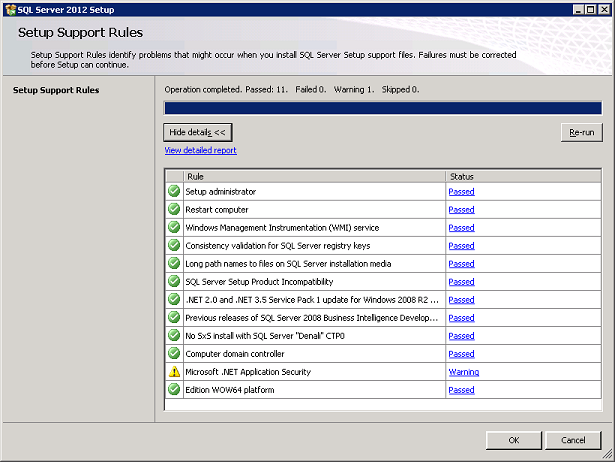Screen dimensions: 615x462
Task: Click the 'Operation completed. Passed: 11' summary text
Action: pyautogui.click(x=226, y=90)
